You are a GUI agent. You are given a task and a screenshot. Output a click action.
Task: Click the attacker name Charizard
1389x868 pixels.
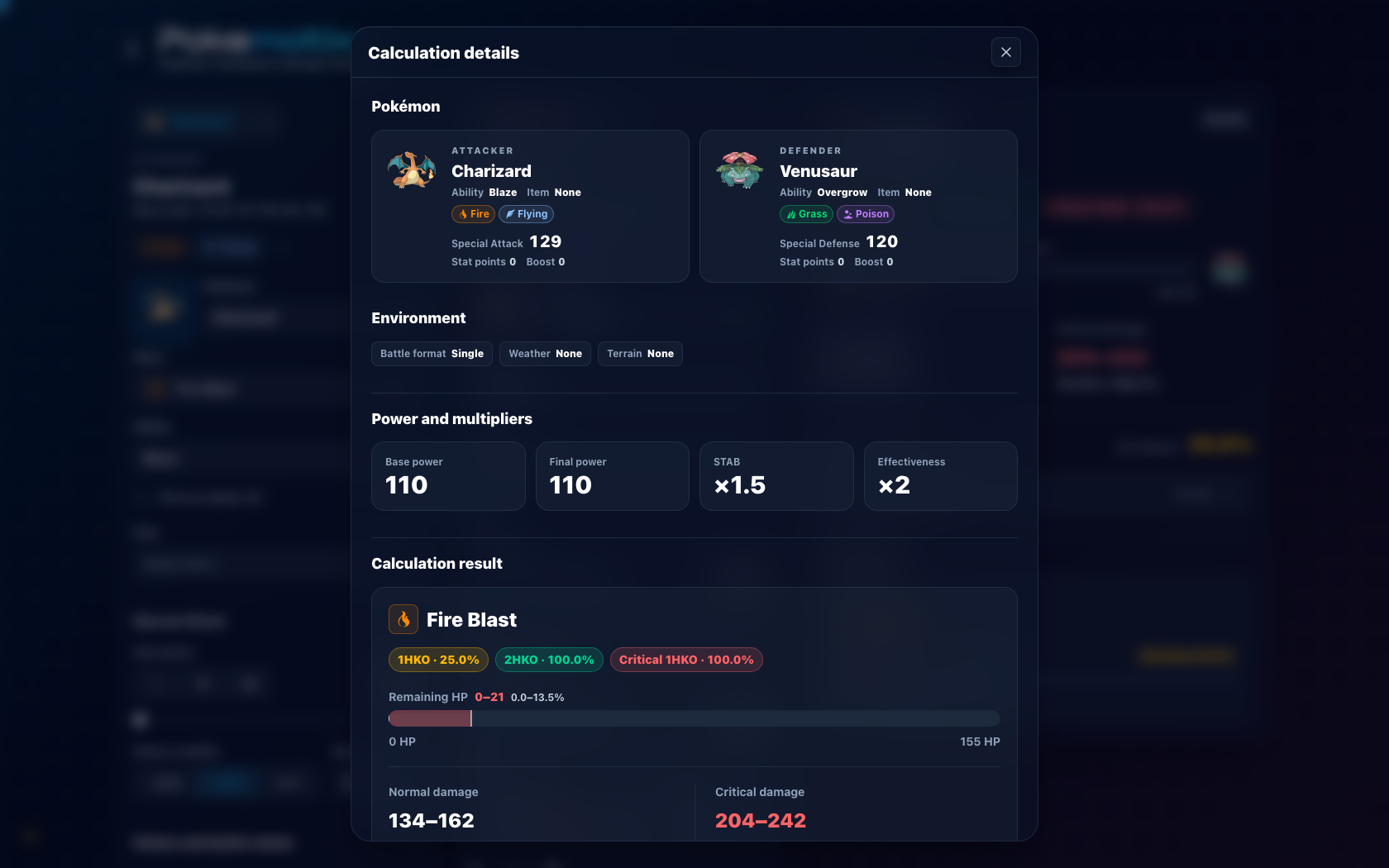[x=491, y=171]
